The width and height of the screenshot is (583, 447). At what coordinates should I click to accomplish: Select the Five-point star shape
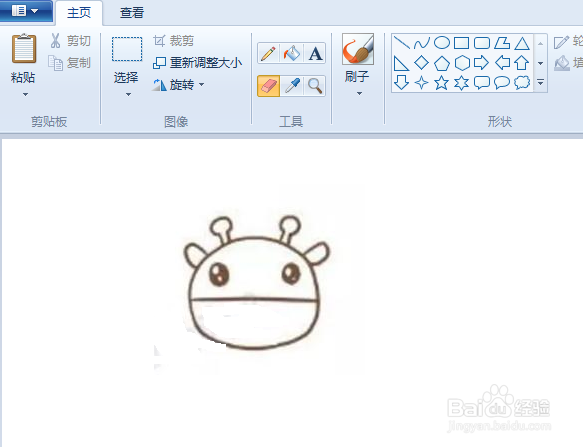[x=442, y=83]
